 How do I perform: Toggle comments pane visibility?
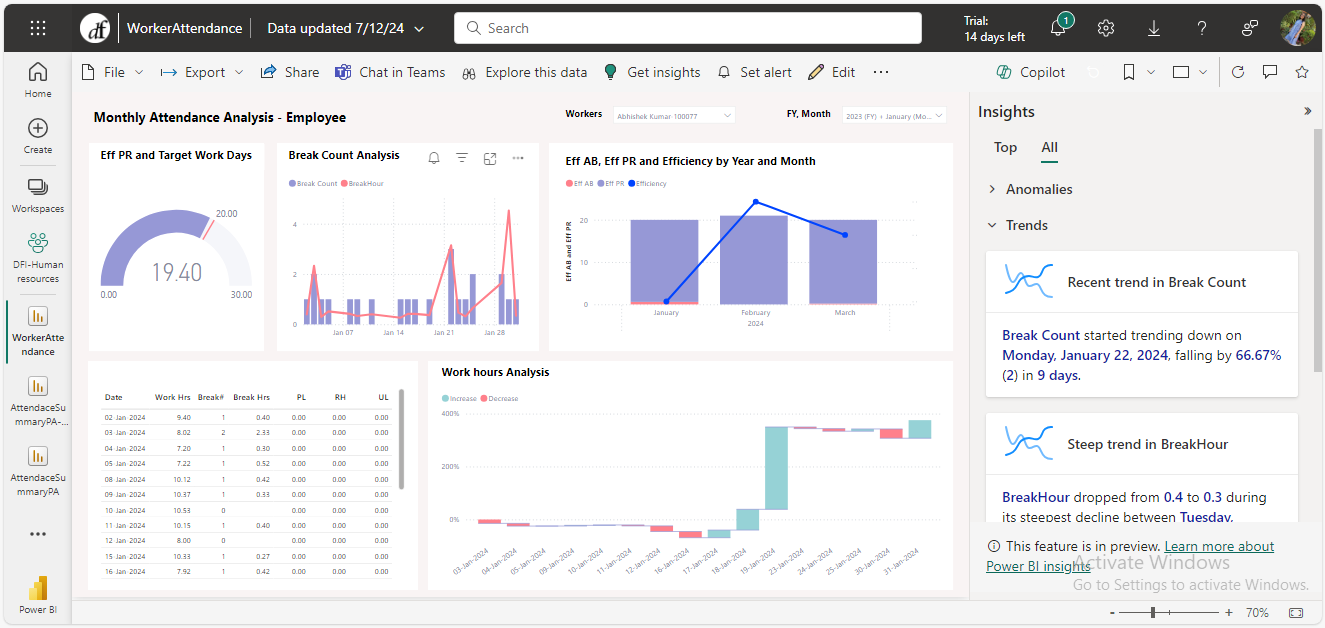pyautogui.click(x=1271, y=71)
